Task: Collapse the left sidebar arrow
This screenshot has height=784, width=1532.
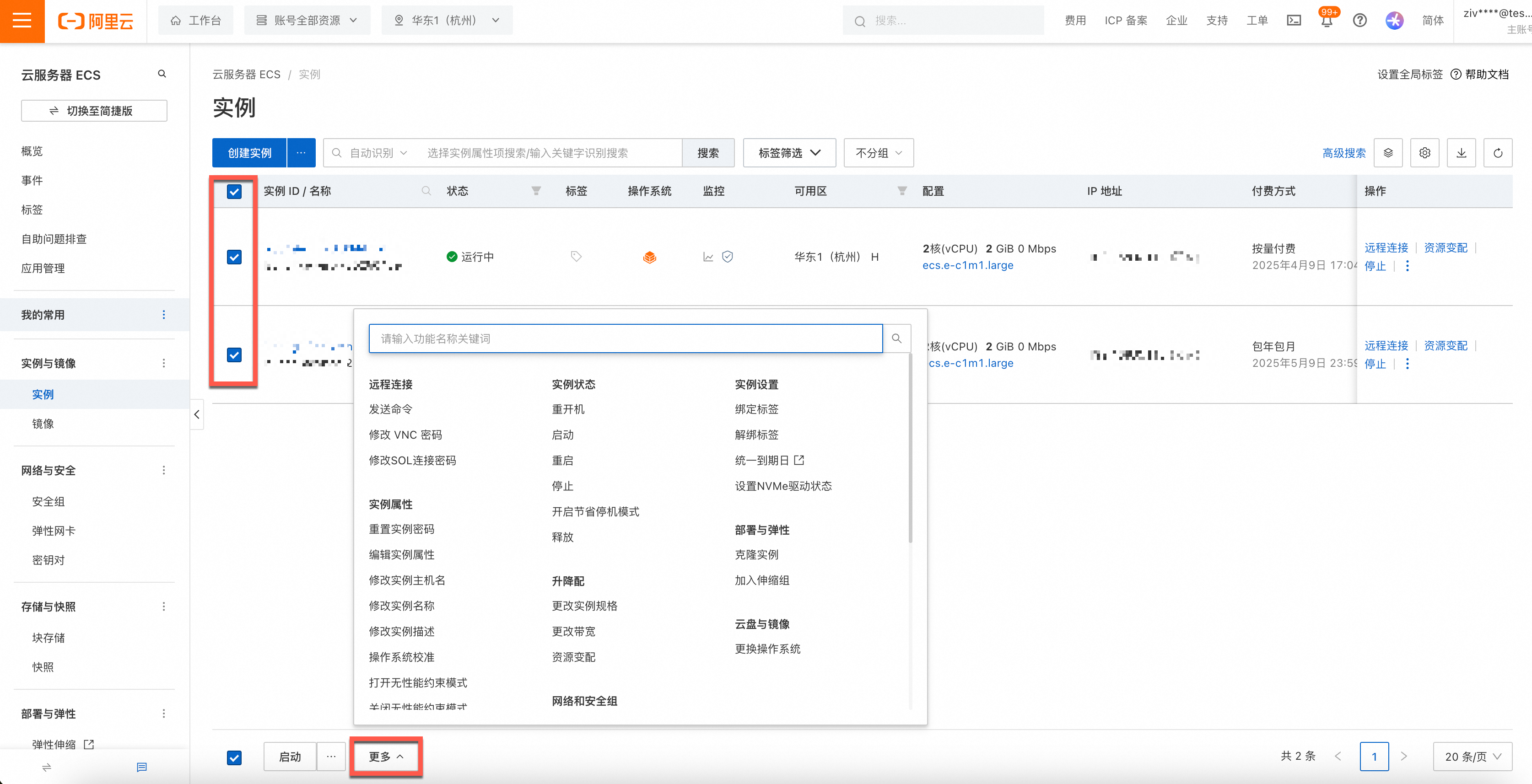Action: pos(197,414)
